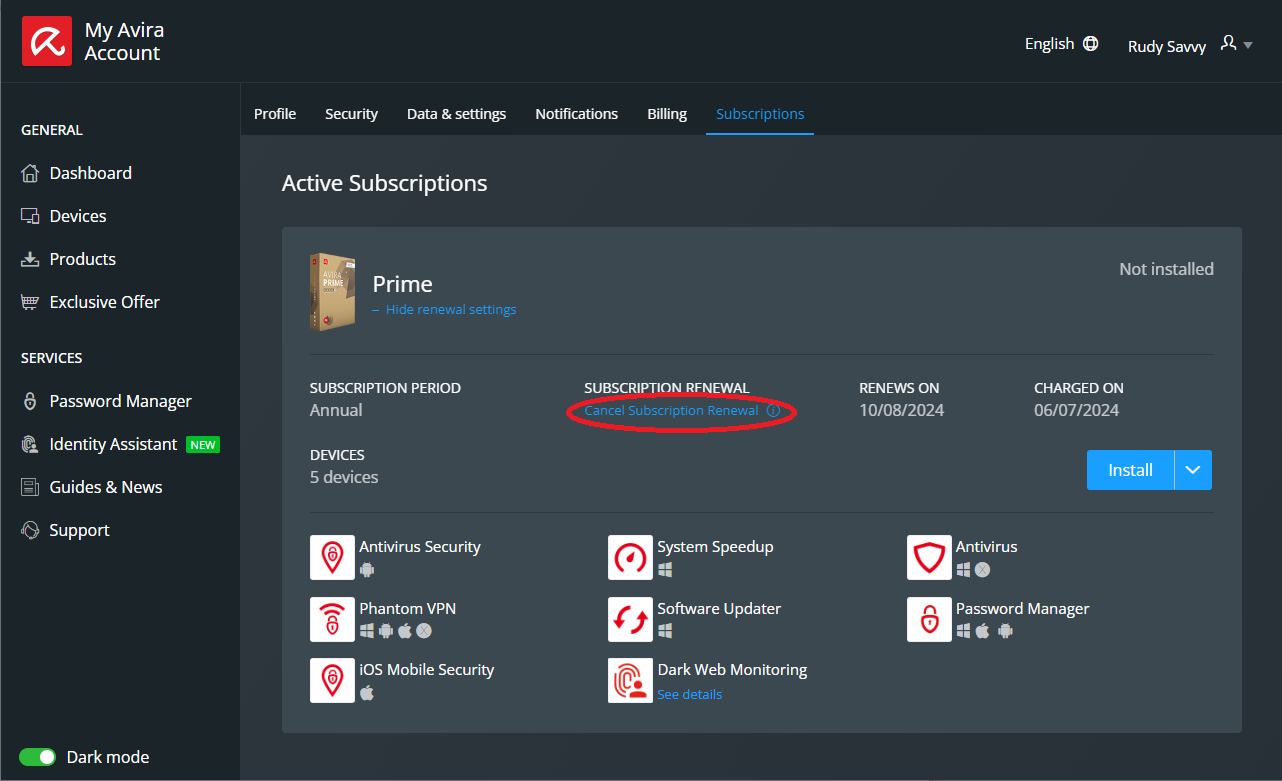Click the Avira Prime box image
The height and width of the screenshot is (781, 1282).
pyautogui.click(x=333, y=292)
